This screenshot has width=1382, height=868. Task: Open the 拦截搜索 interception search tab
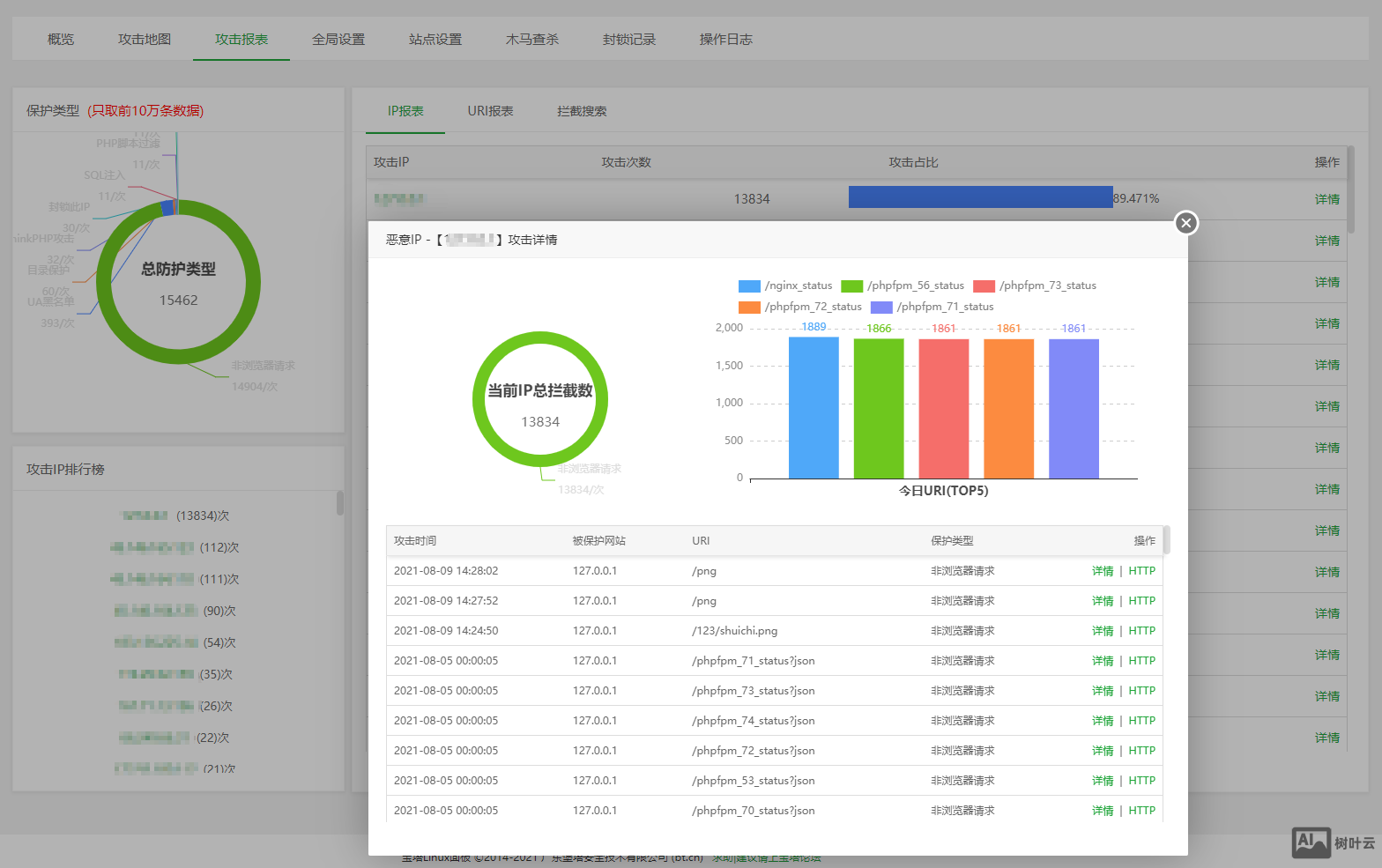pos(582,111)
